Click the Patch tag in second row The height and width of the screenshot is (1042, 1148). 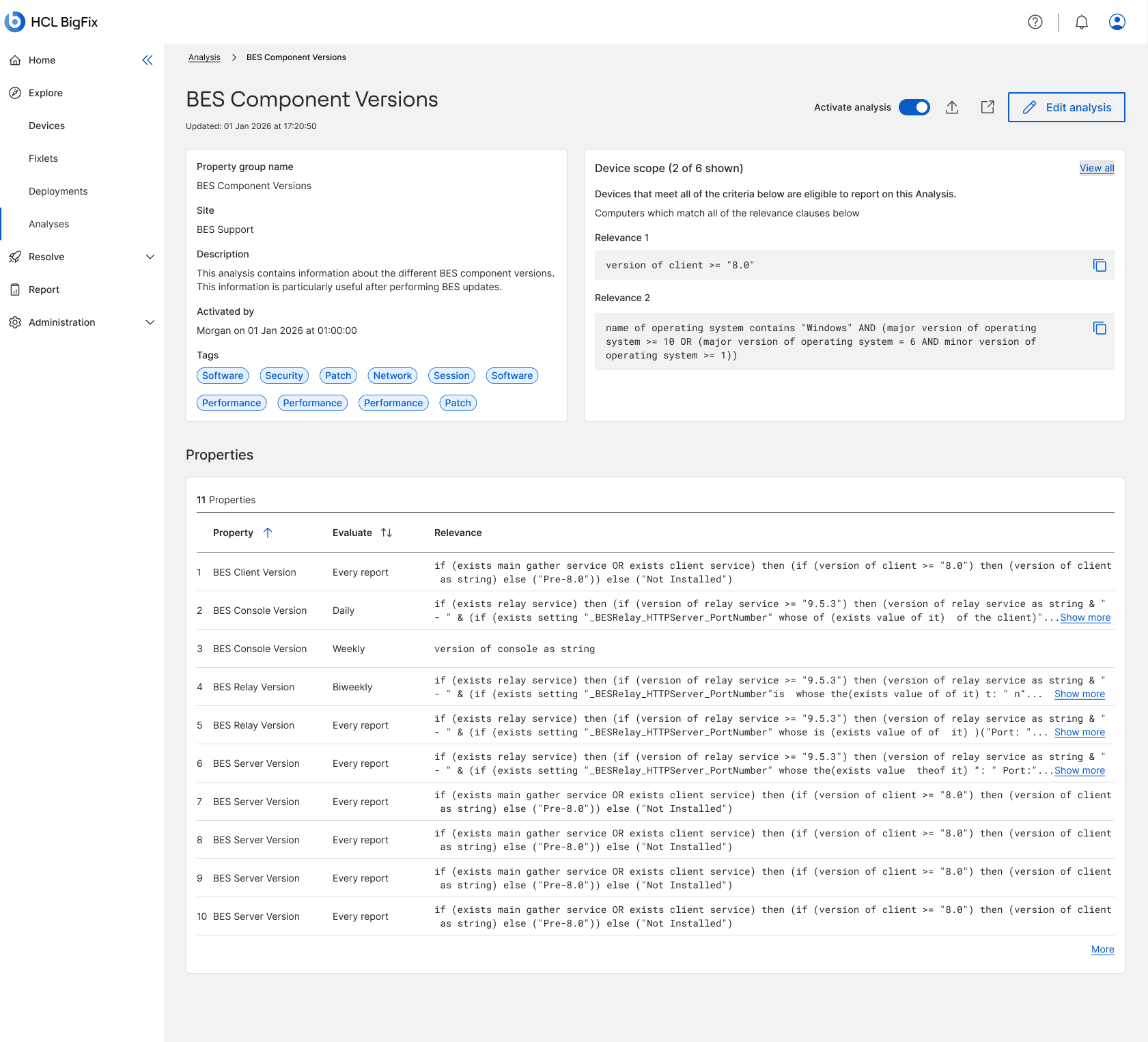click(x=458, y=403)
